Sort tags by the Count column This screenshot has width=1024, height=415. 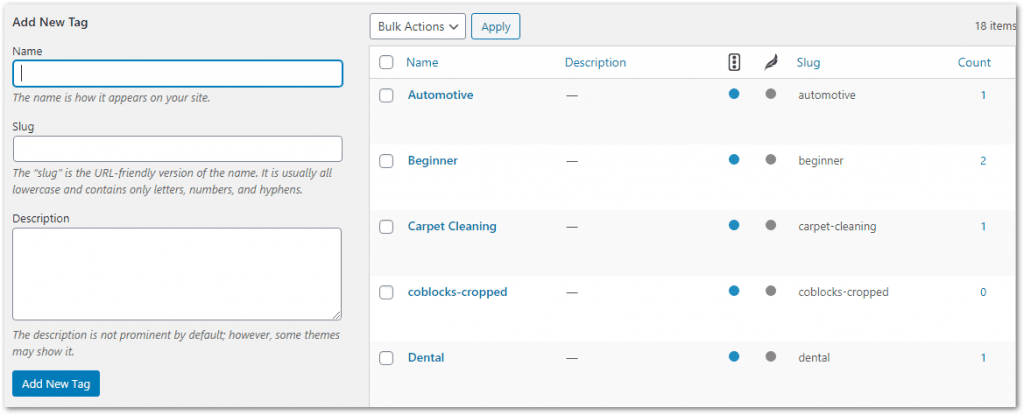click(x=973, y=62)
